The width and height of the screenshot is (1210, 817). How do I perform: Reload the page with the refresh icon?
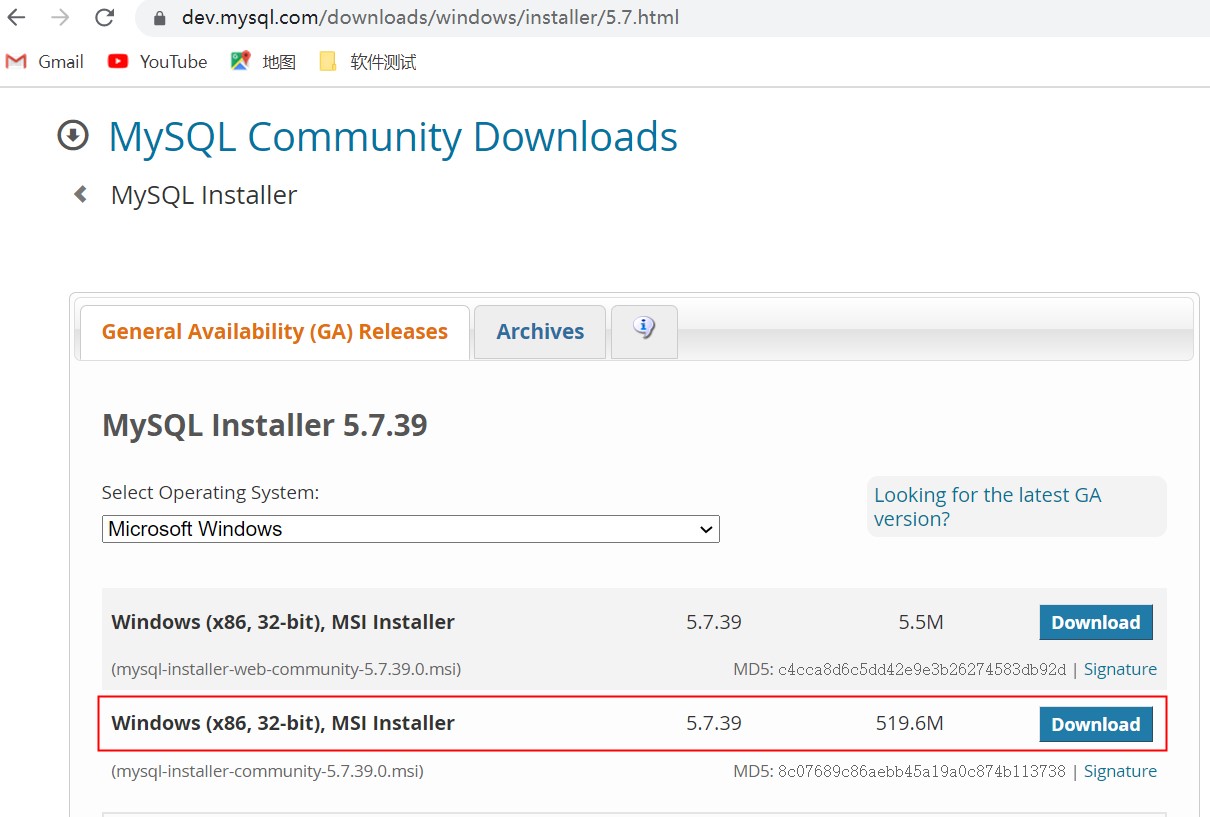[104, 17]
